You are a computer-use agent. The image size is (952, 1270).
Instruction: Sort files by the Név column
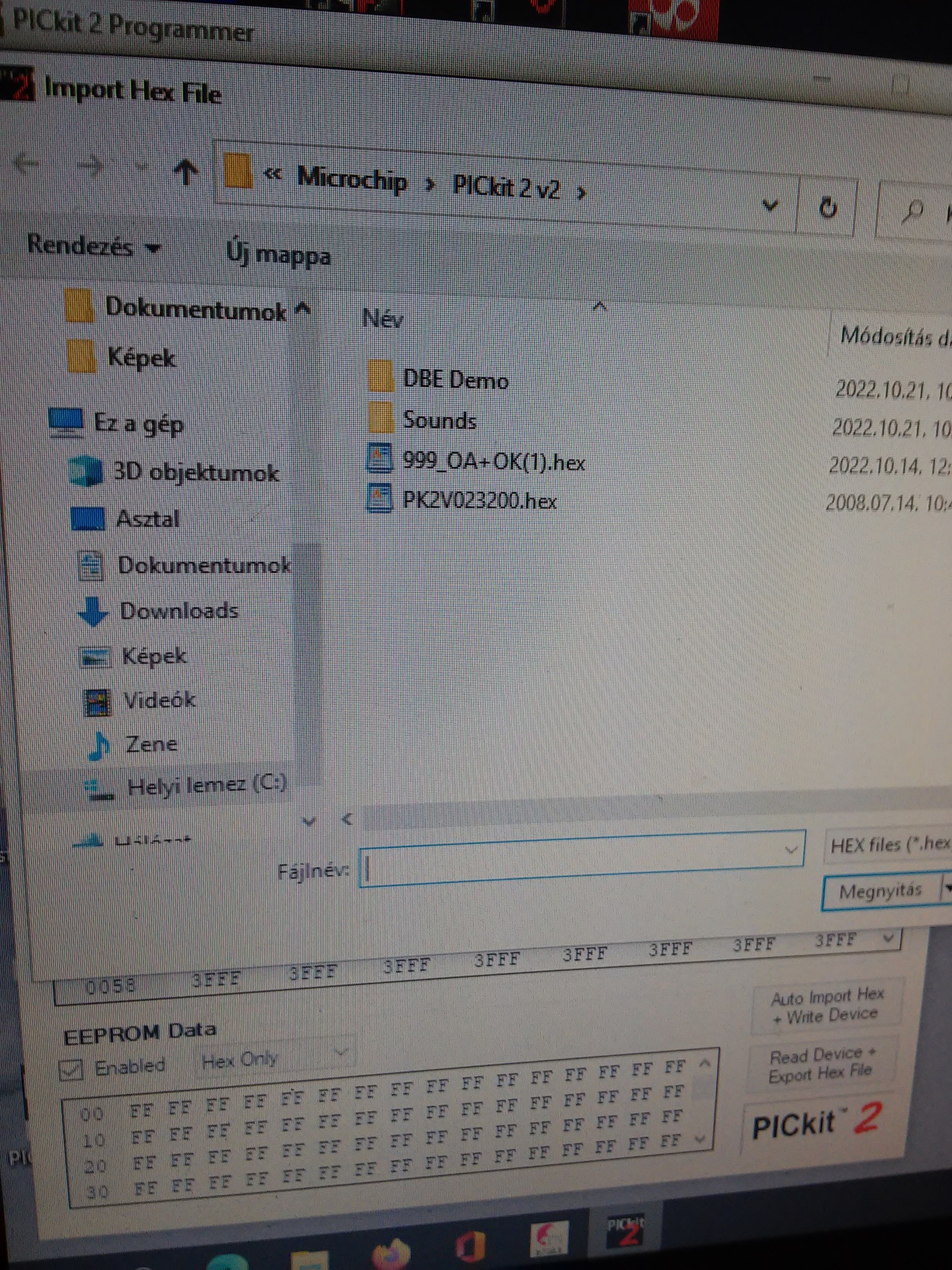coord(383,319)
